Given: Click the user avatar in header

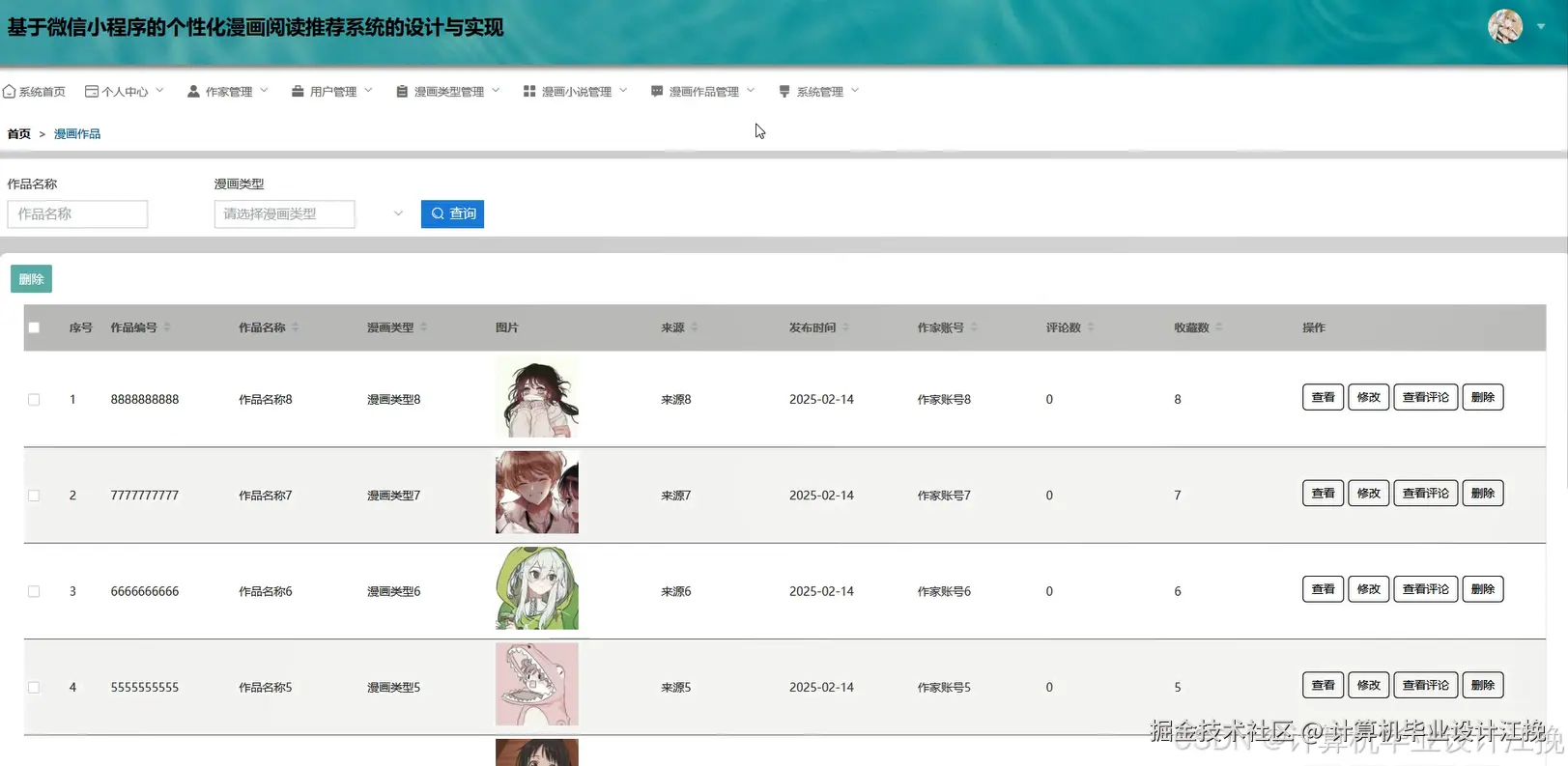Looking at the screenshot, I should (x=1505, y=26).
